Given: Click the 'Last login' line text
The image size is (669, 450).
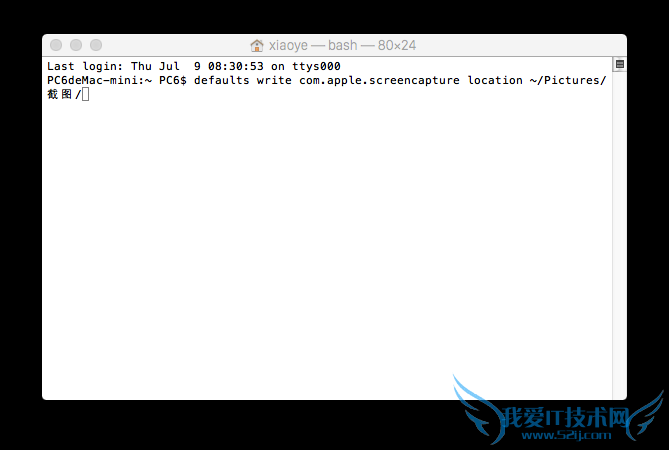Looking at the screenshot, I should point(194,66).
